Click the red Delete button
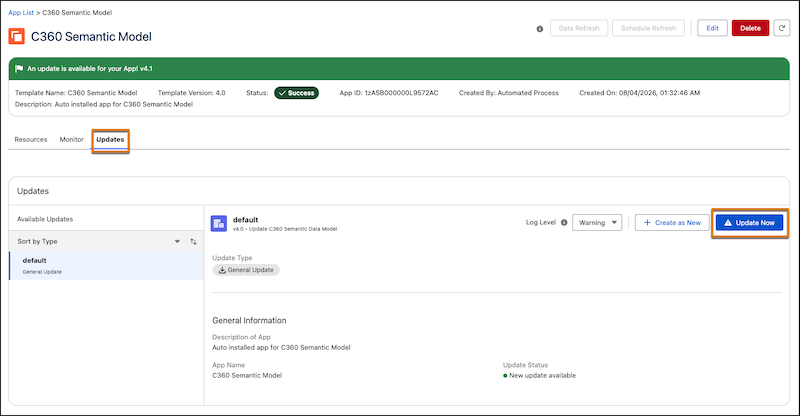 (x=750, y=28)
